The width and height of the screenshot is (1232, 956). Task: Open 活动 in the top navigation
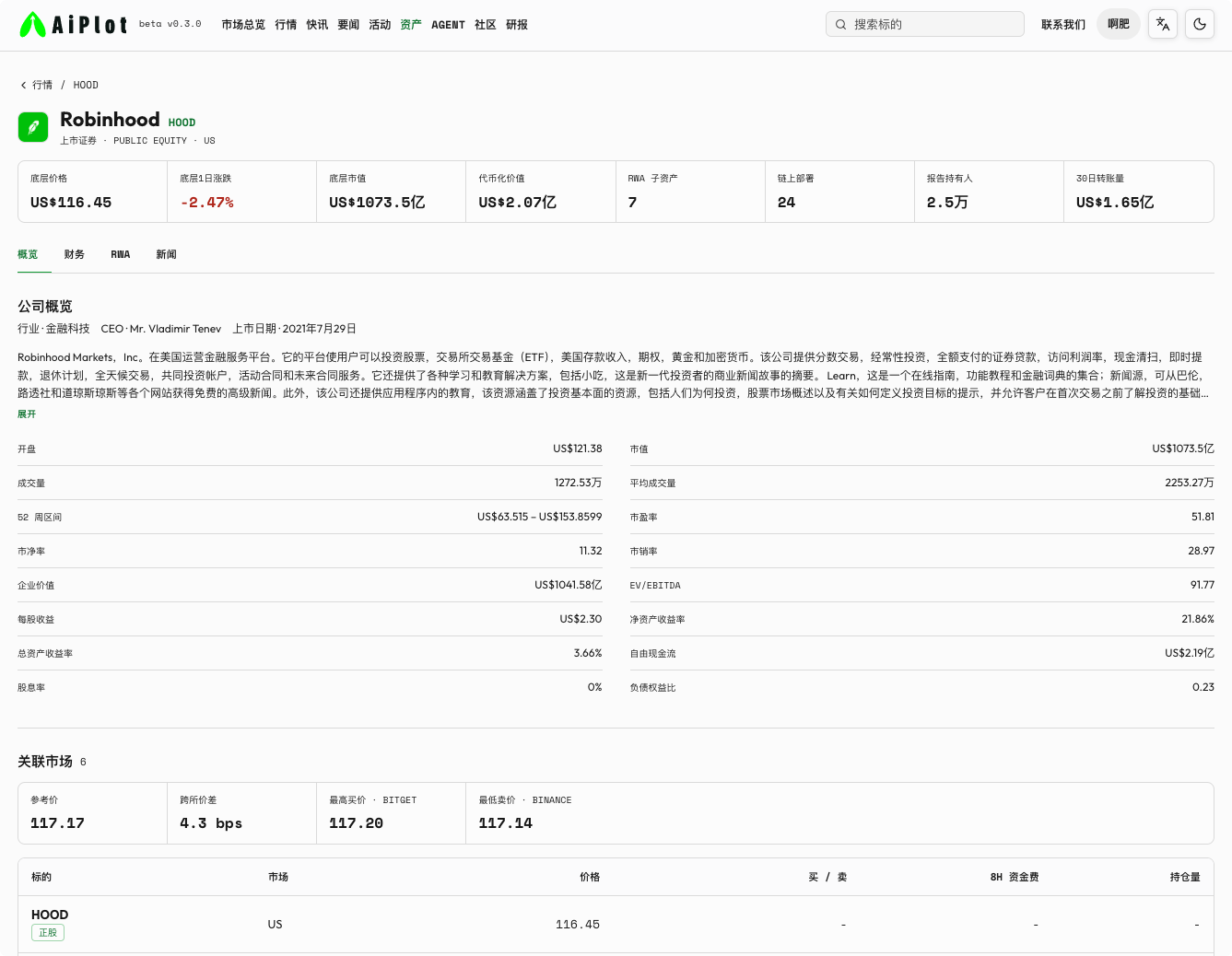(x=380, y=25)
